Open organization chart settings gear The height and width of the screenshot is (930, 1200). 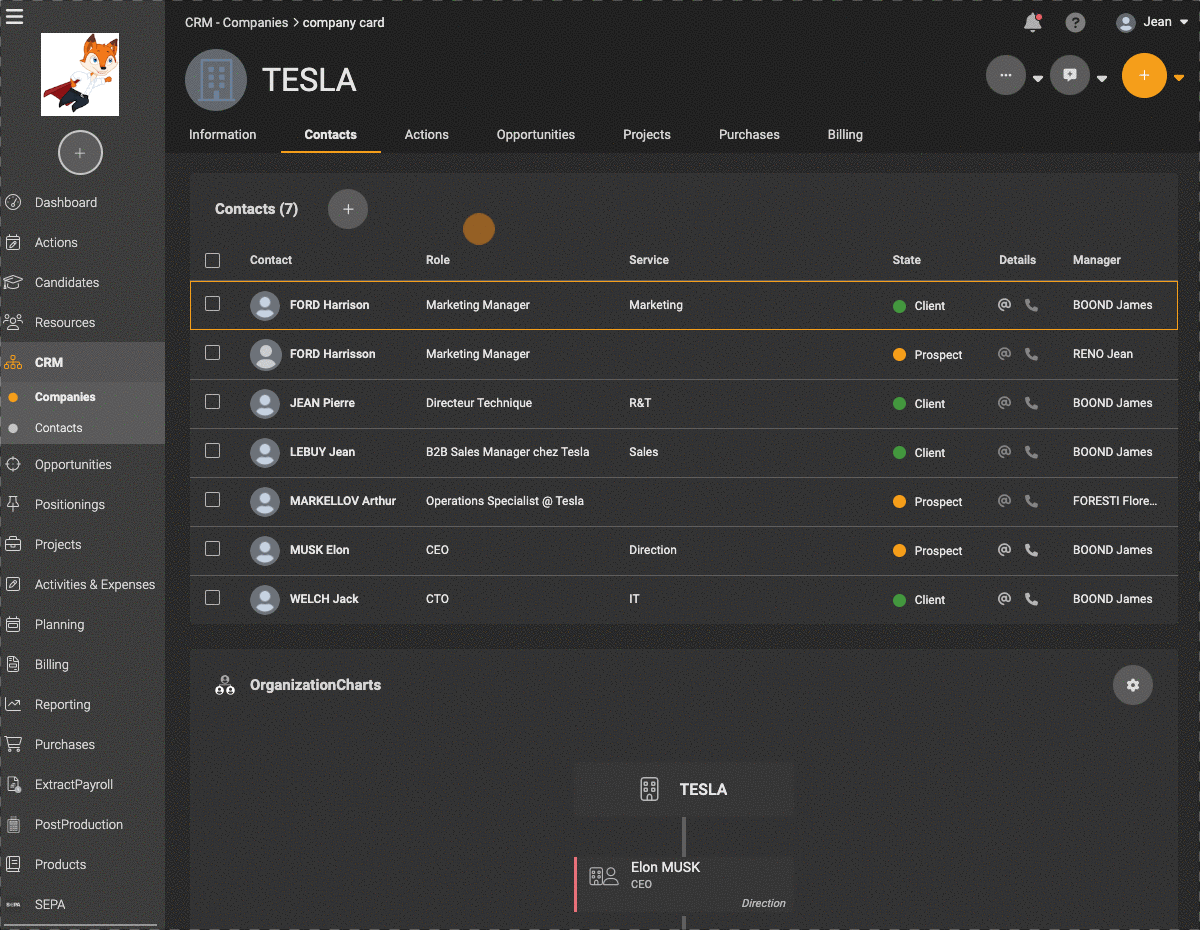pos(1133,685)
